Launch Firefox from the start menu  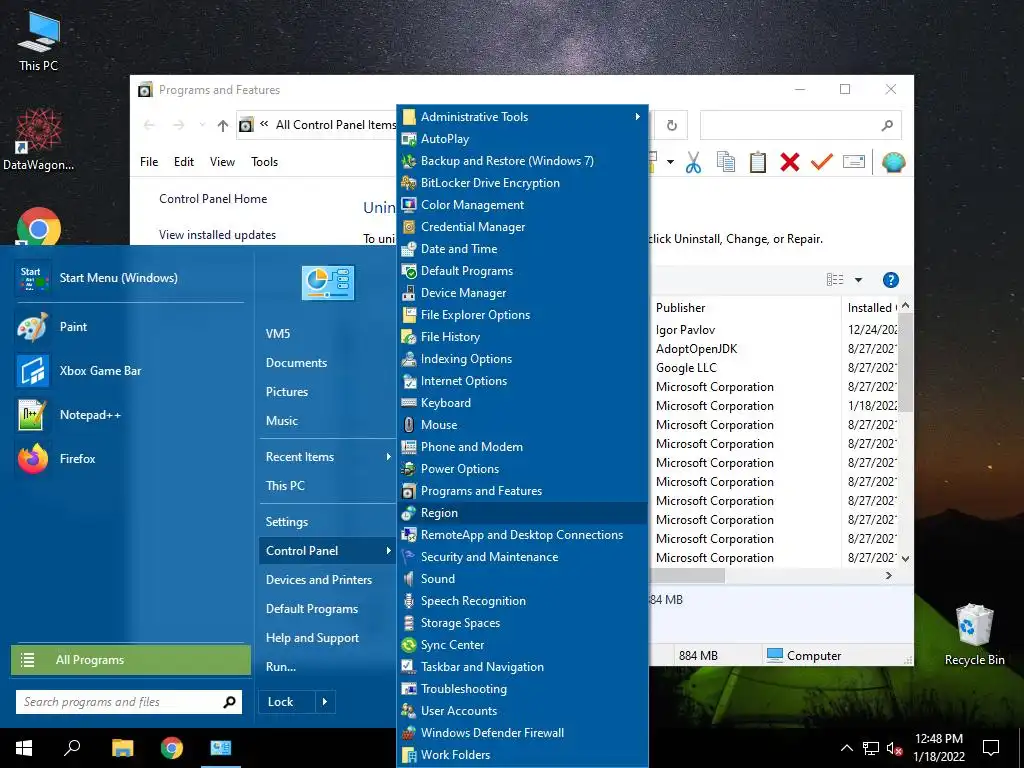tap(129, 458)
